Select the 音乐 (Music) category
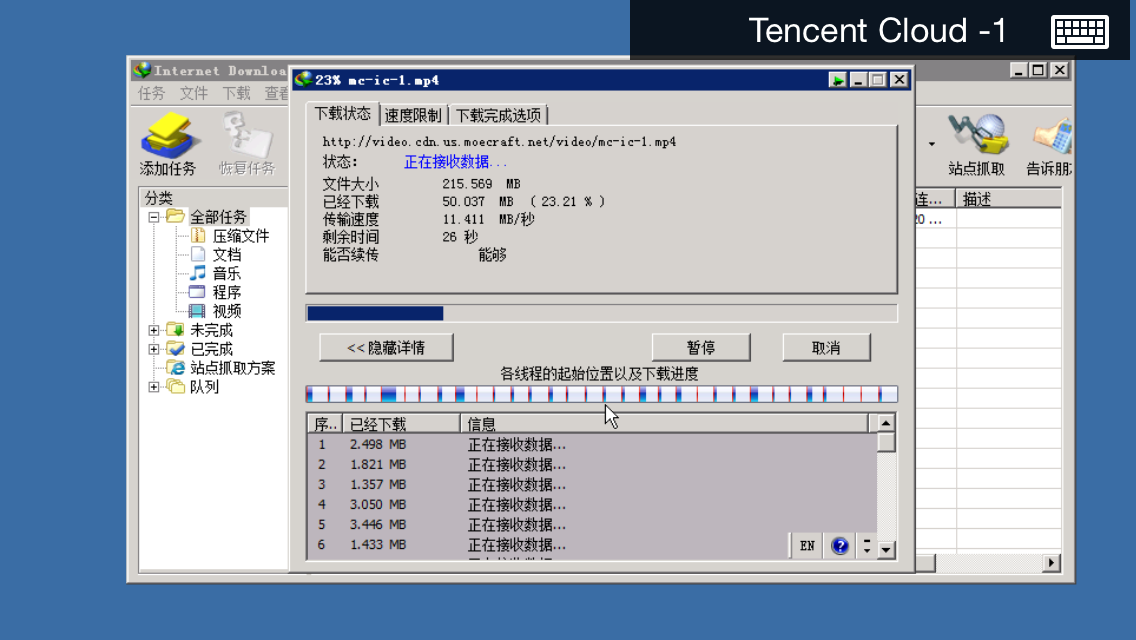 226,273
